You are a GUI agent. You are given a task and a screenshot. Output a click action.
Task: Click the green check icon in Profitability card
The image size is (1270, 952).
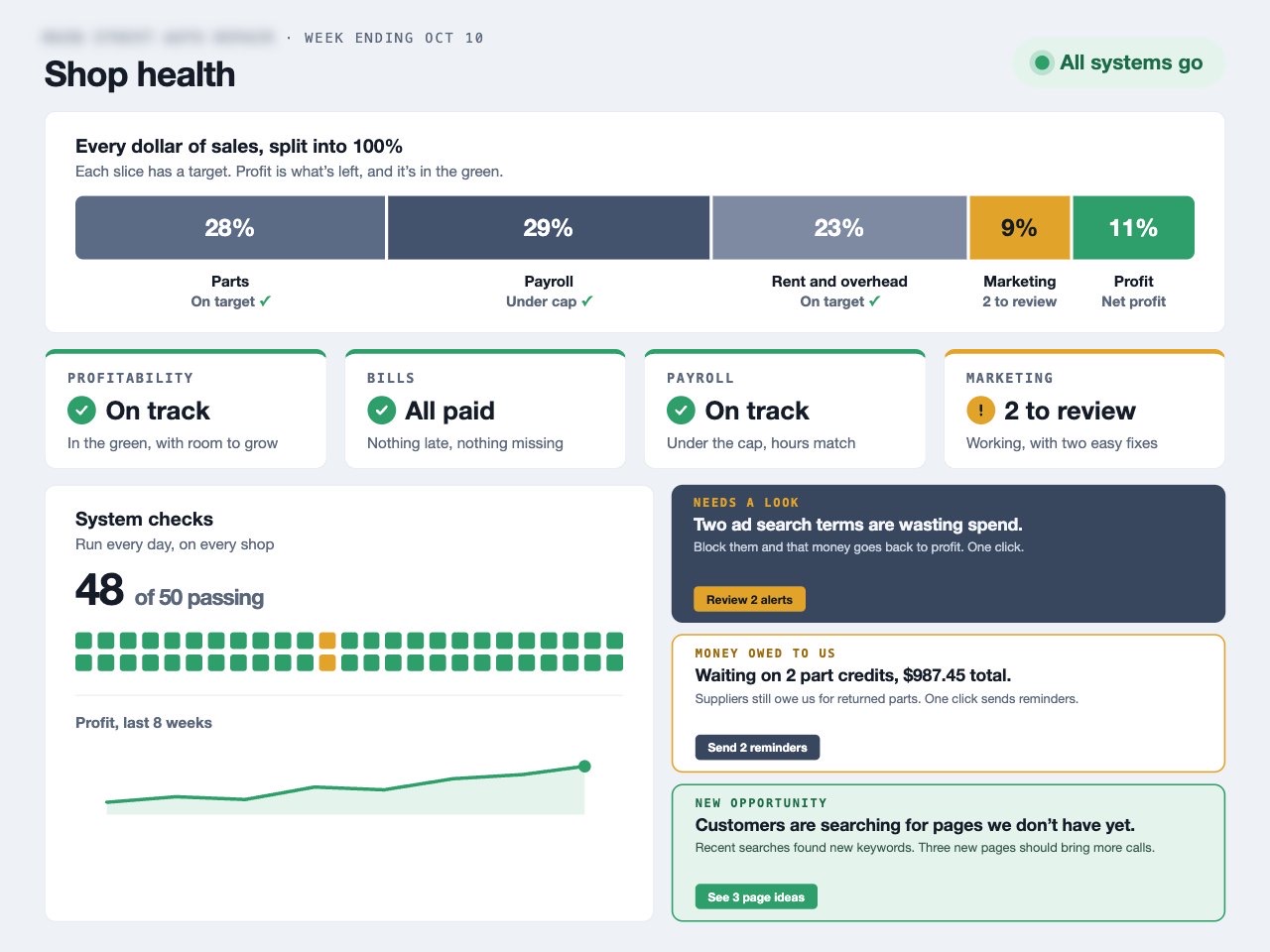[81, 410]
